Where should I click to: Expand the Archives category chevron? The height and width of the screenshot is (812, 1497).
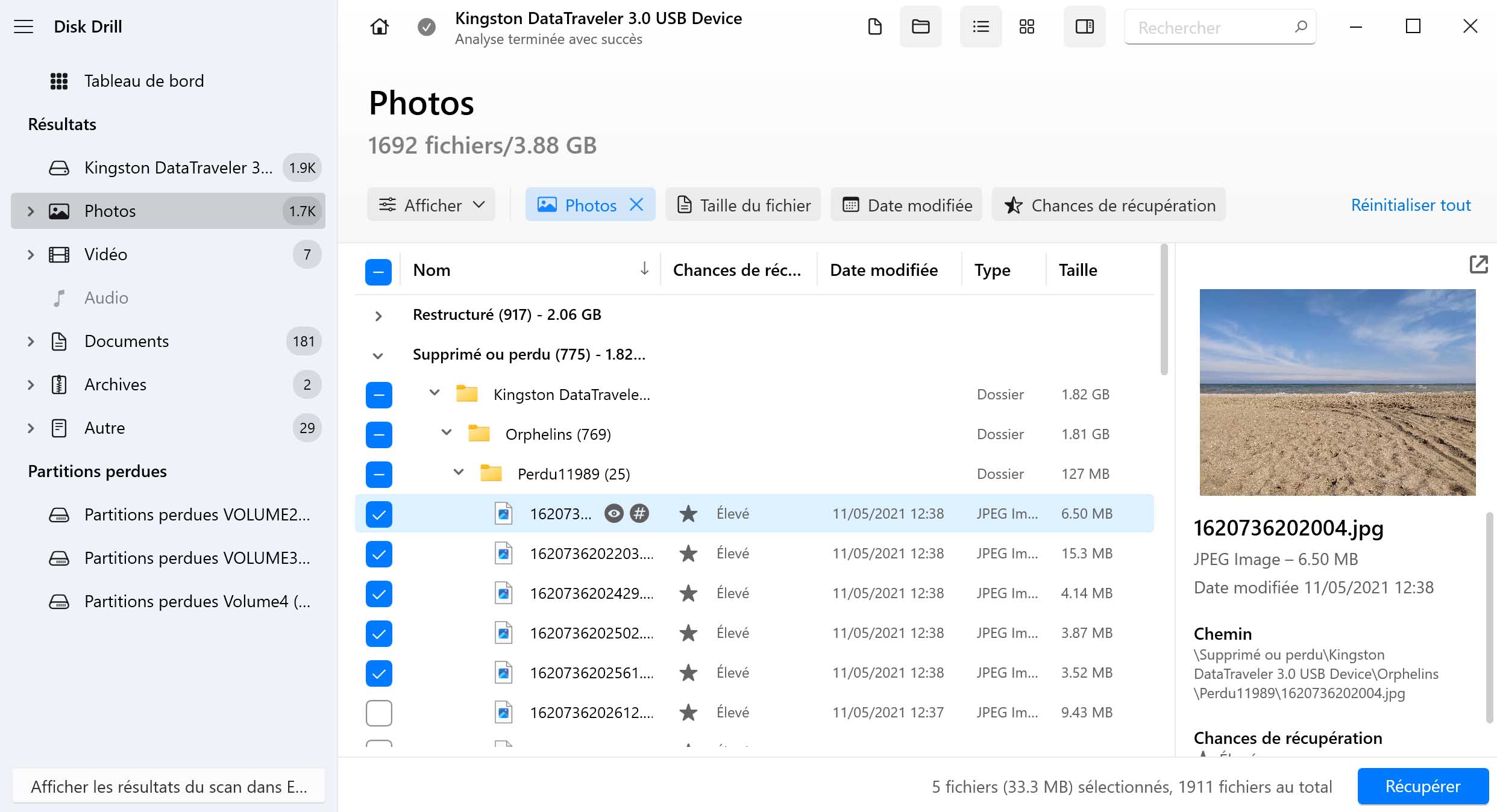pyautogui.click(x=31, y=384)
